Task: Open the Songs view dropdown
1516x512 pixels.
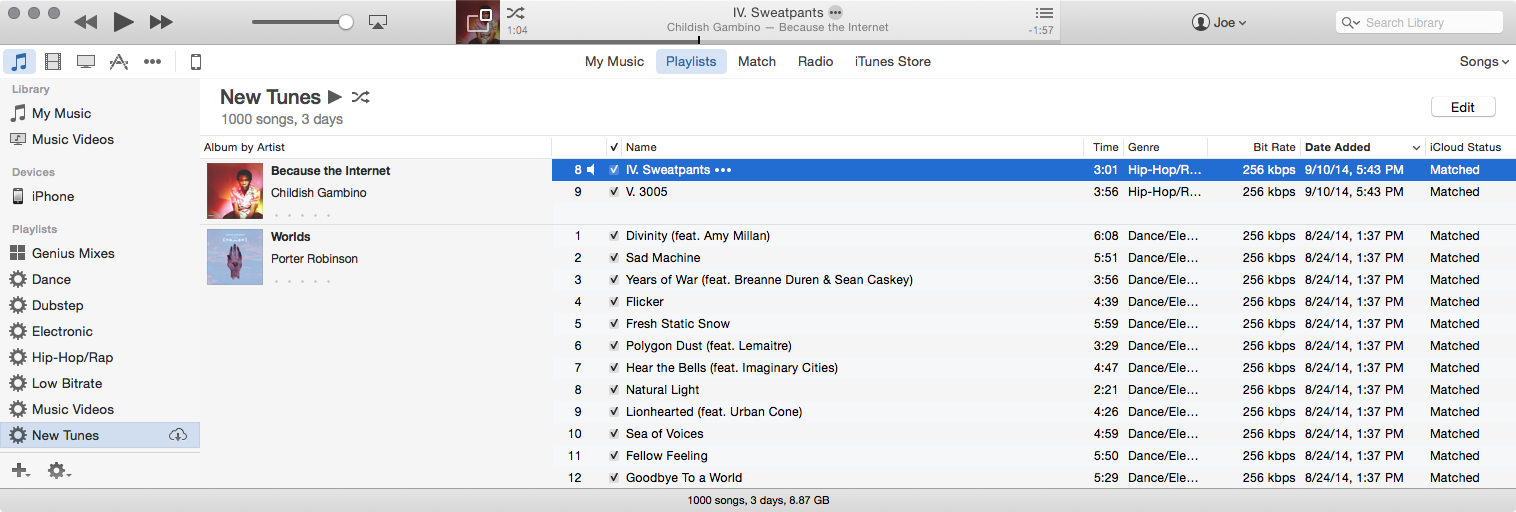Action: [1484, 61]
